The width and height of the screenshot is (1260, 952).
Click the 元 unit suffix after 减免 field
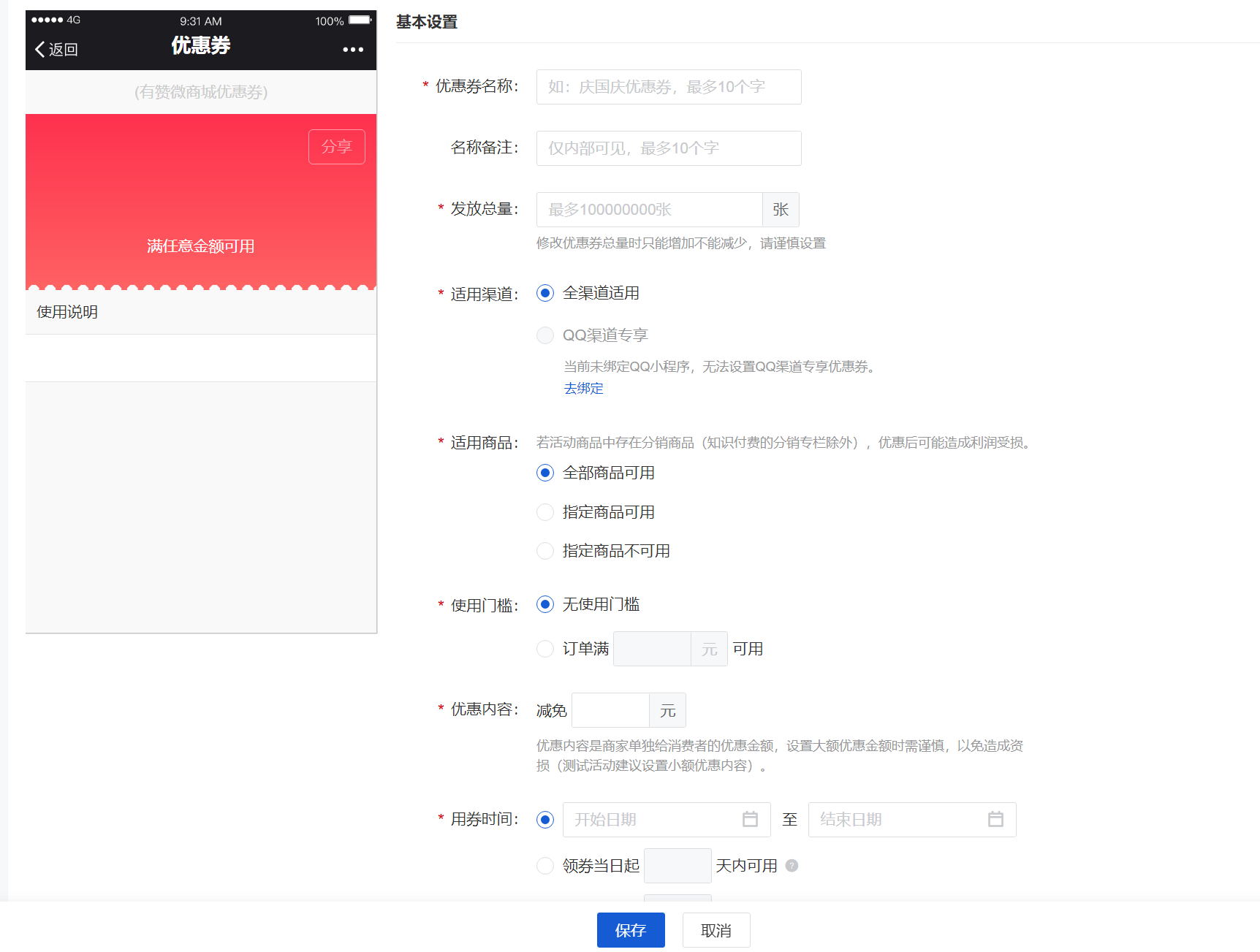(667, 710)
